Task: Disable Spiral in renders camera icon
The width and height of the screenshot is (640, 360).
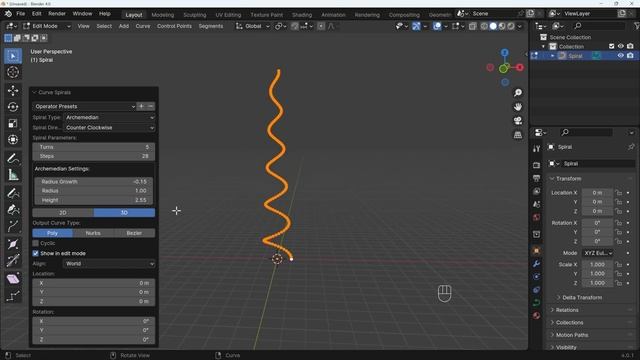Action: coord(630,56)
